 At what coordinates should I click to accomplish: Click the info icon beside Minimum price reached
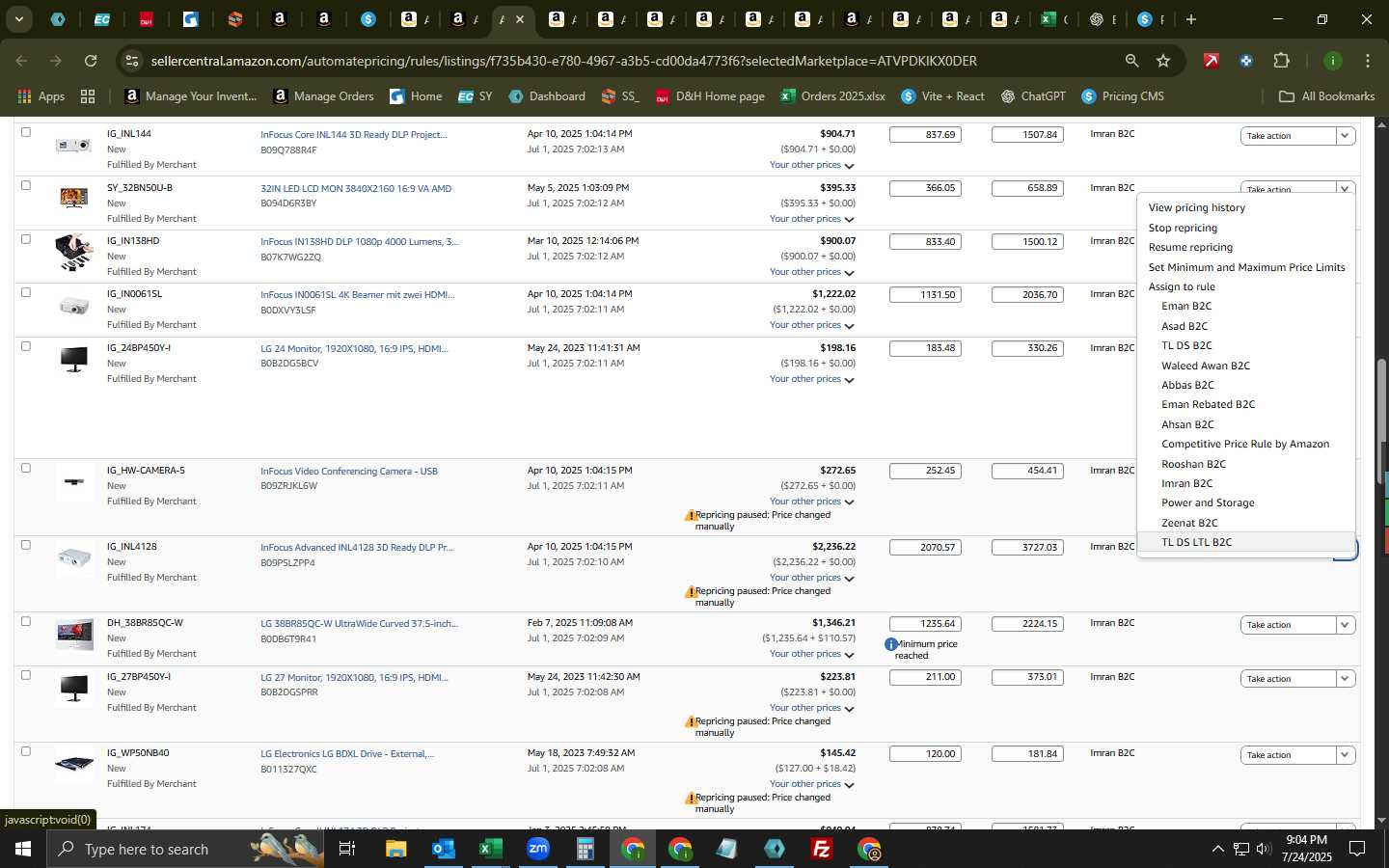pyautogui.click(x=891, y=644)
